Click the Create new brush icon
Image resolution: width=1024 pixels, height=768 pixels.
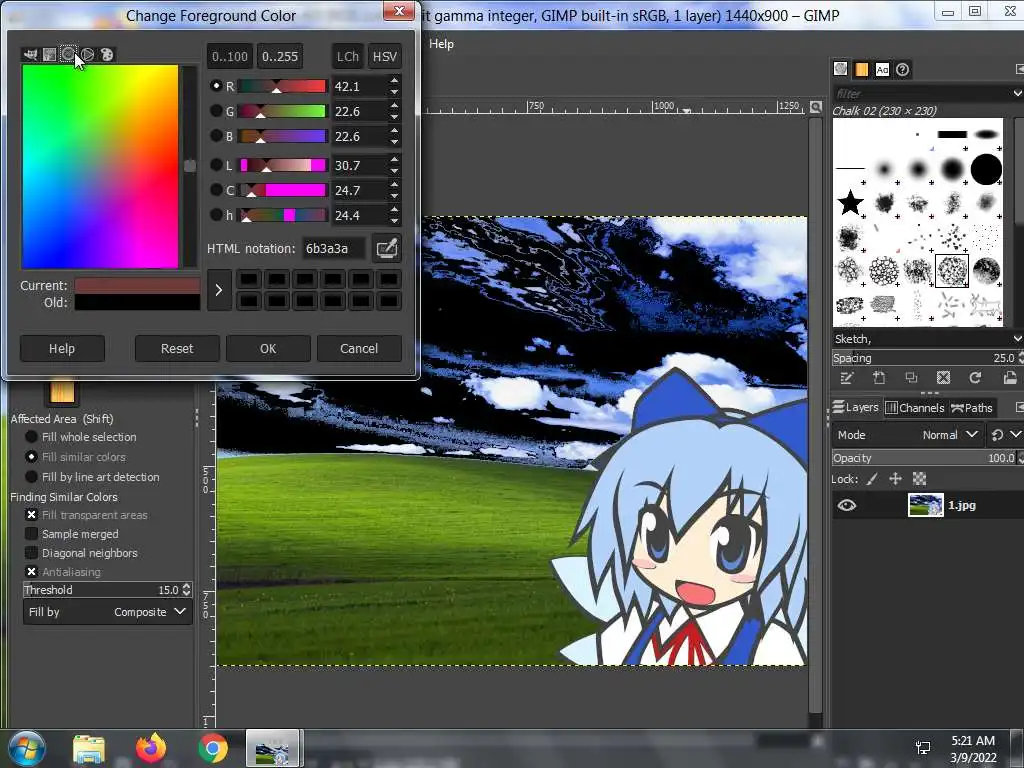(879, 378)
